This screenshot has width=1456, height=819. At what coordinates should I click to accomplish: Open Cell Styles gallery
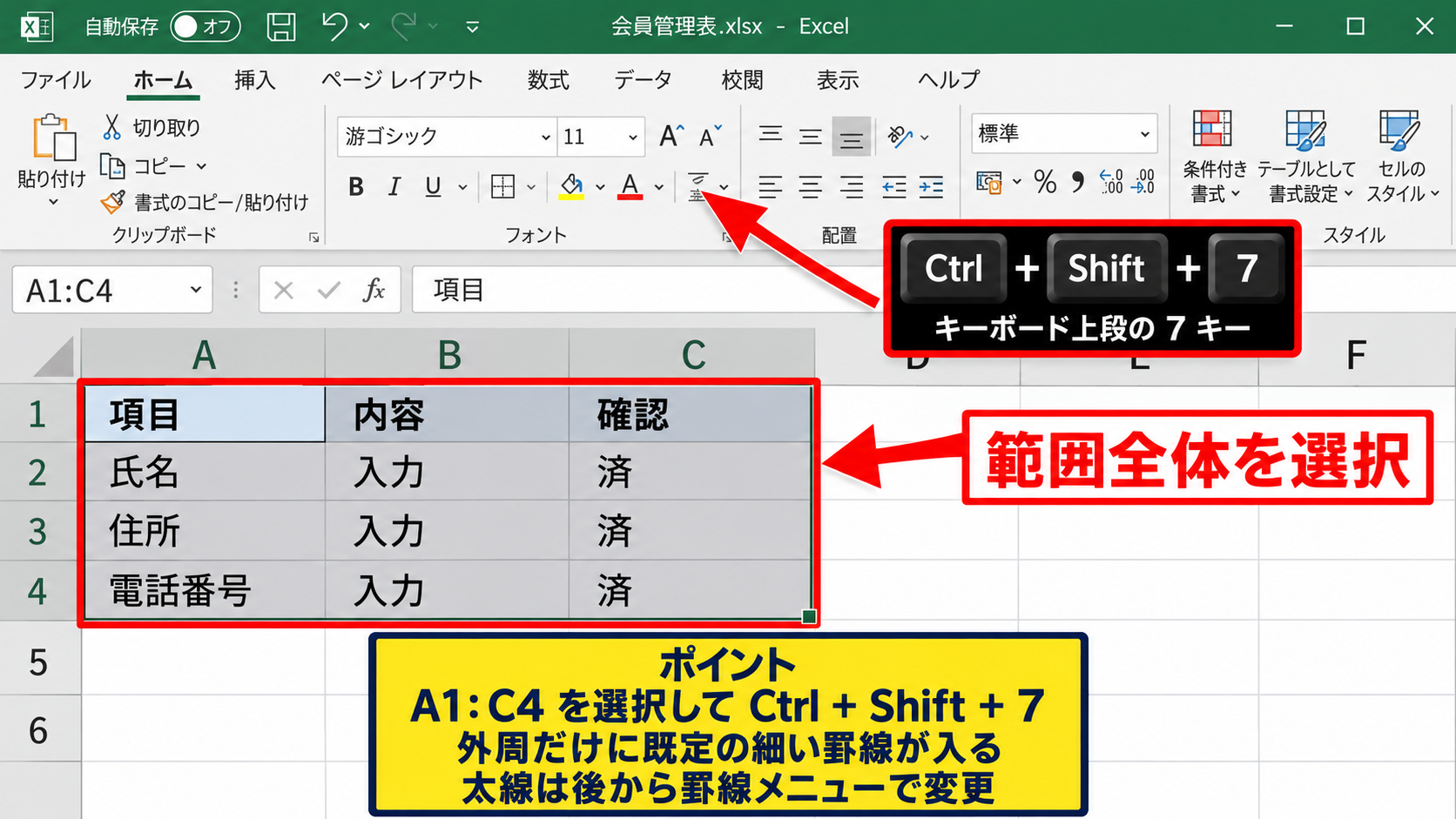tap(1401, 157)
